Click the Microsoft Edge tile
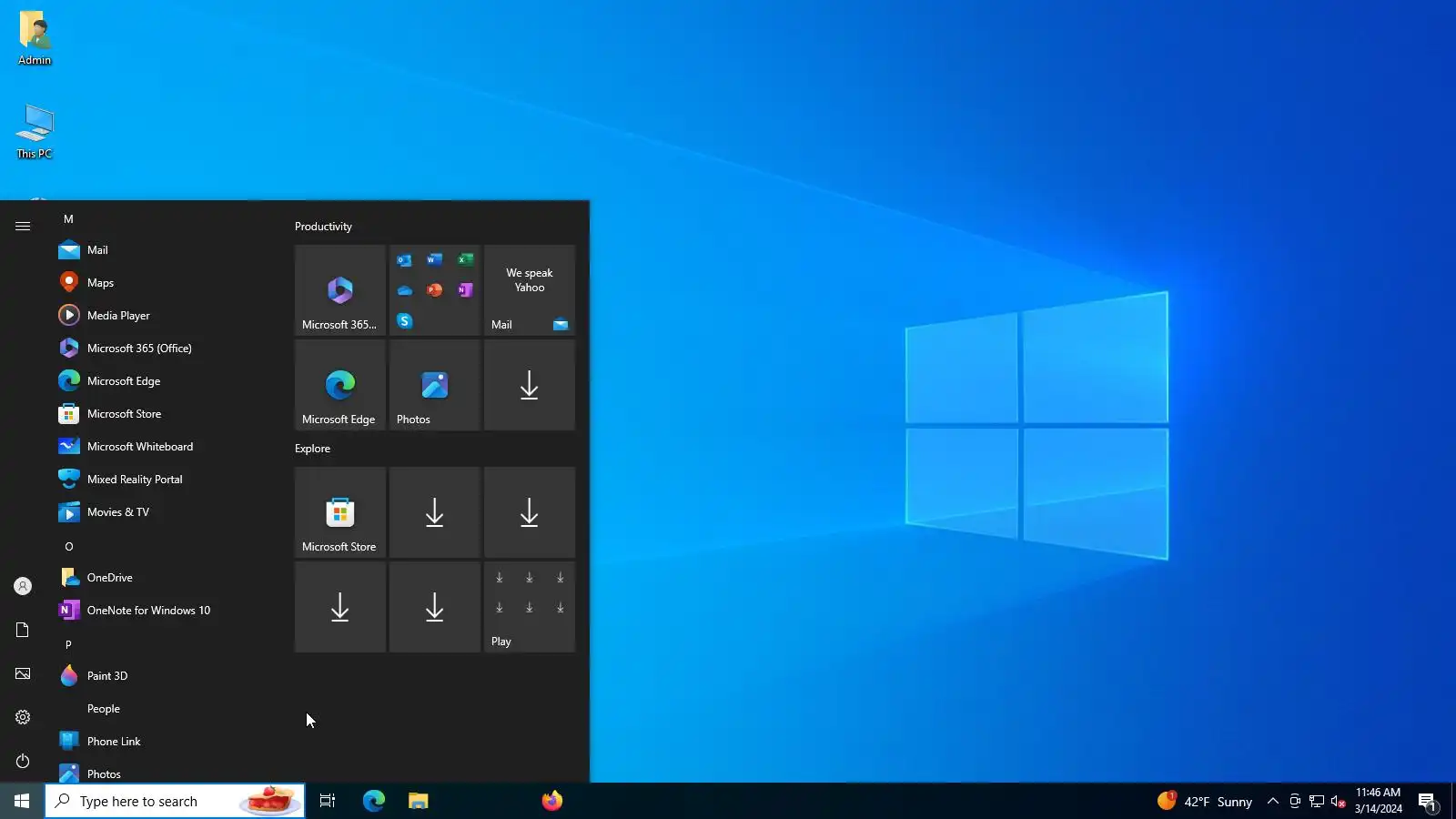 point(340,385)
